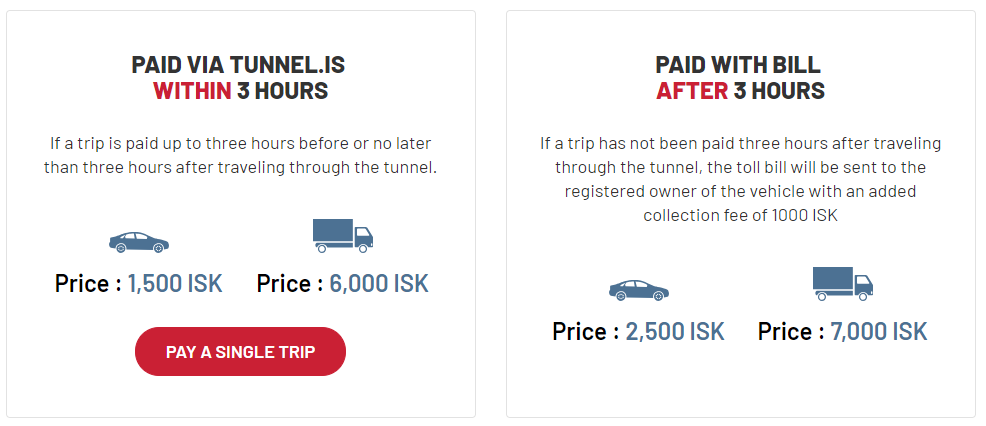Select the 6,000 ISK truck price
Image resolution: width=986 pixels, height=426 pixels.
(379, 283)
